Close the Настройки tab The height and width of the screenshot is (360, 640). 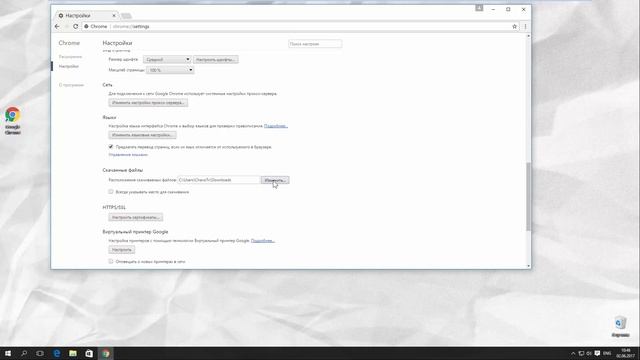click(x=114, y=16)
